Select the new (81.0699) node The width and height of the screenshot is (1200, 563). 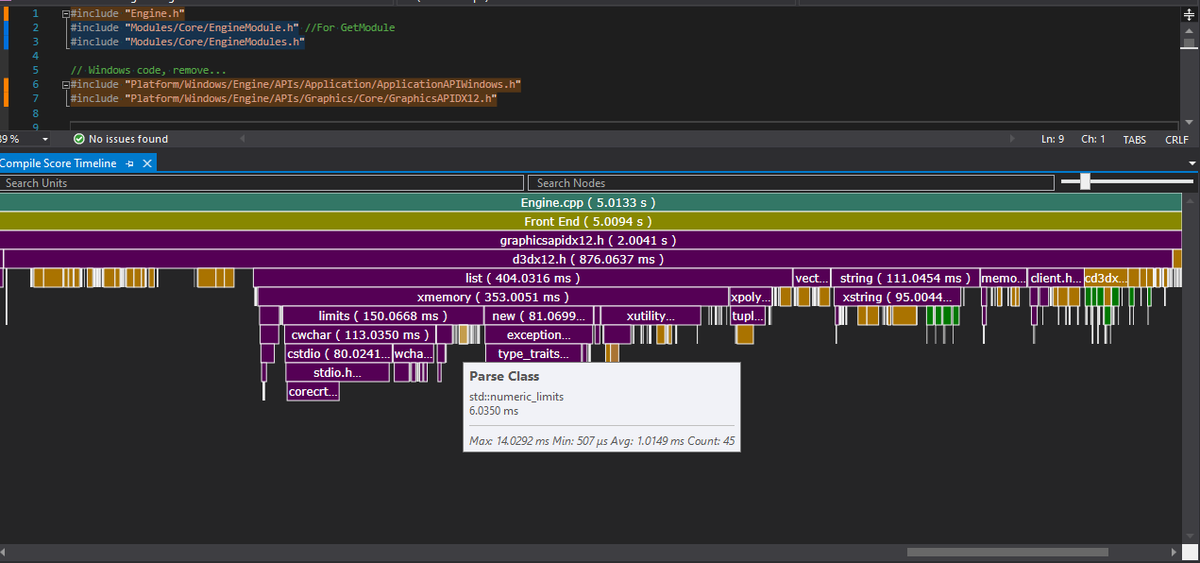pyautogui.click(x=540, y=316)
